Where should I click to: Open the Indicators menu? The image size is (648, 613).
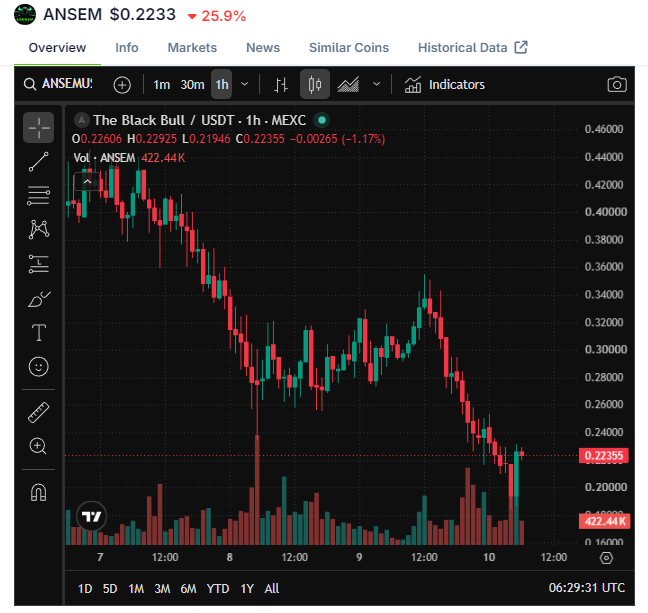[x=444, y=85]
